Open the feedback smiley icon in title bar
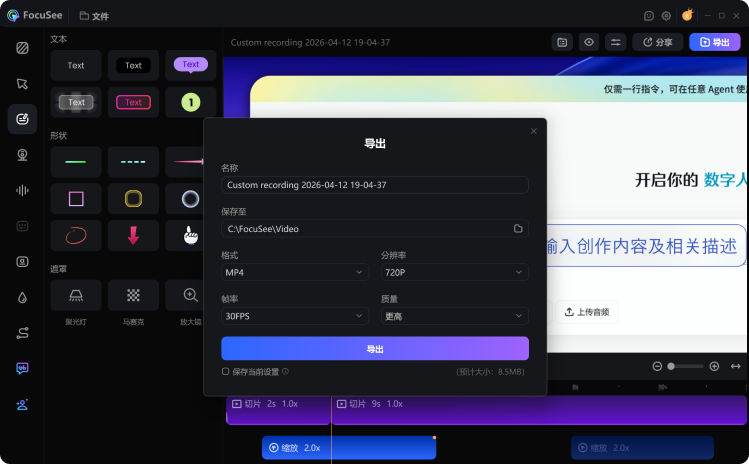 (x=649, y=16)
